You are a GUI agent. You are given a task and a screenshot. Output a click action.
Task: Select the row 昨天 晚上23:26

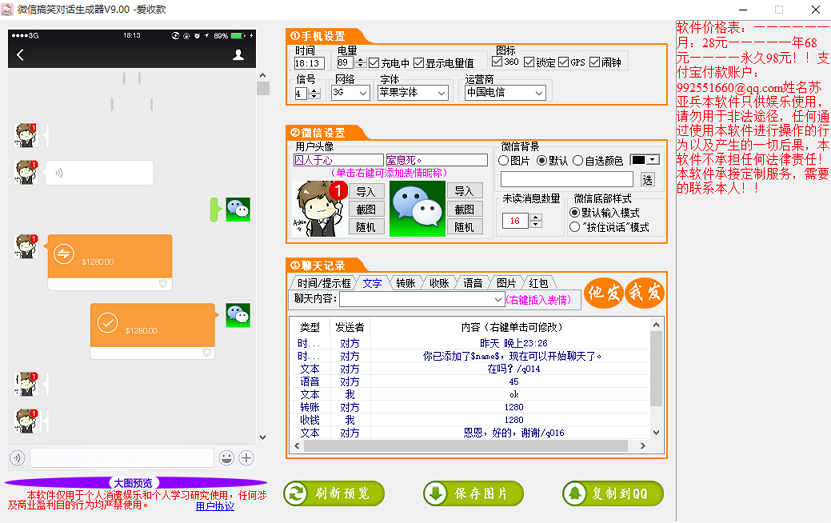(471, 343)
